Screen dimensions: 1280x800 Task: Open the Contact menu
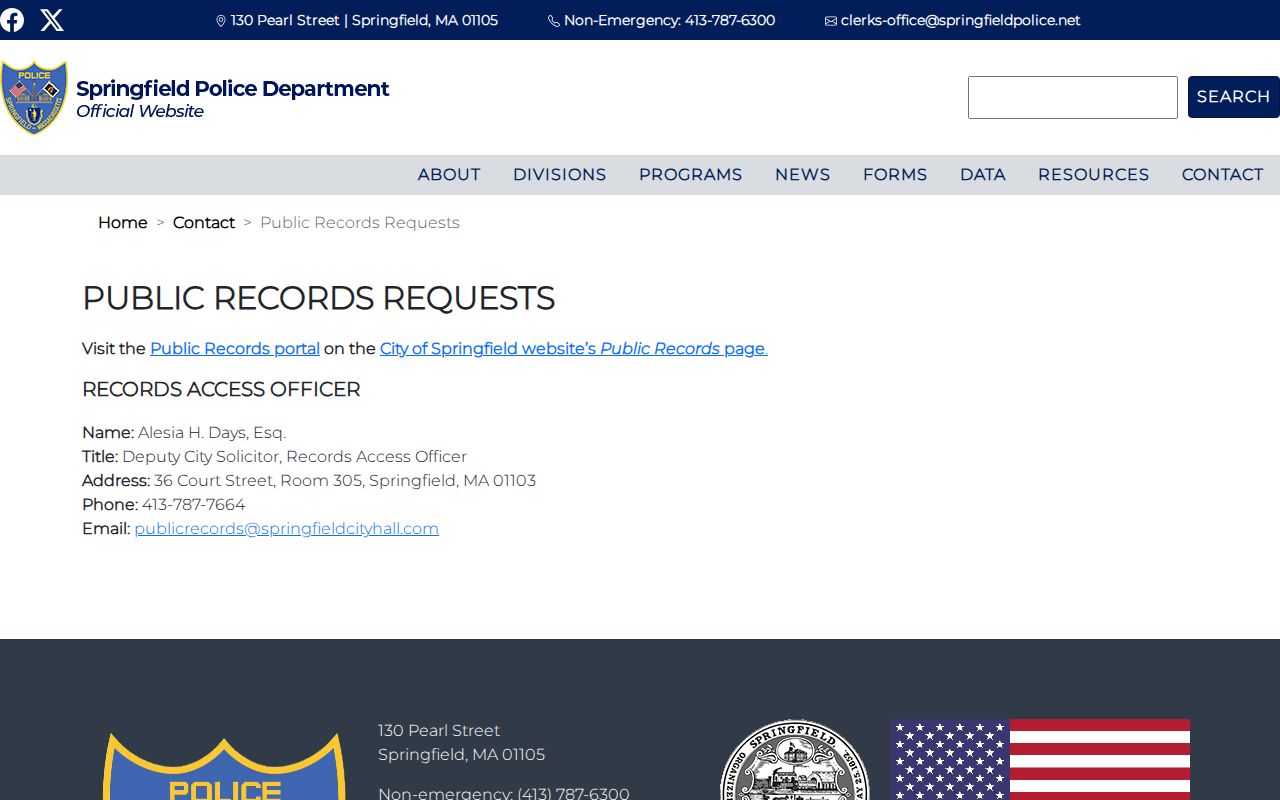tap(1223, 175)
